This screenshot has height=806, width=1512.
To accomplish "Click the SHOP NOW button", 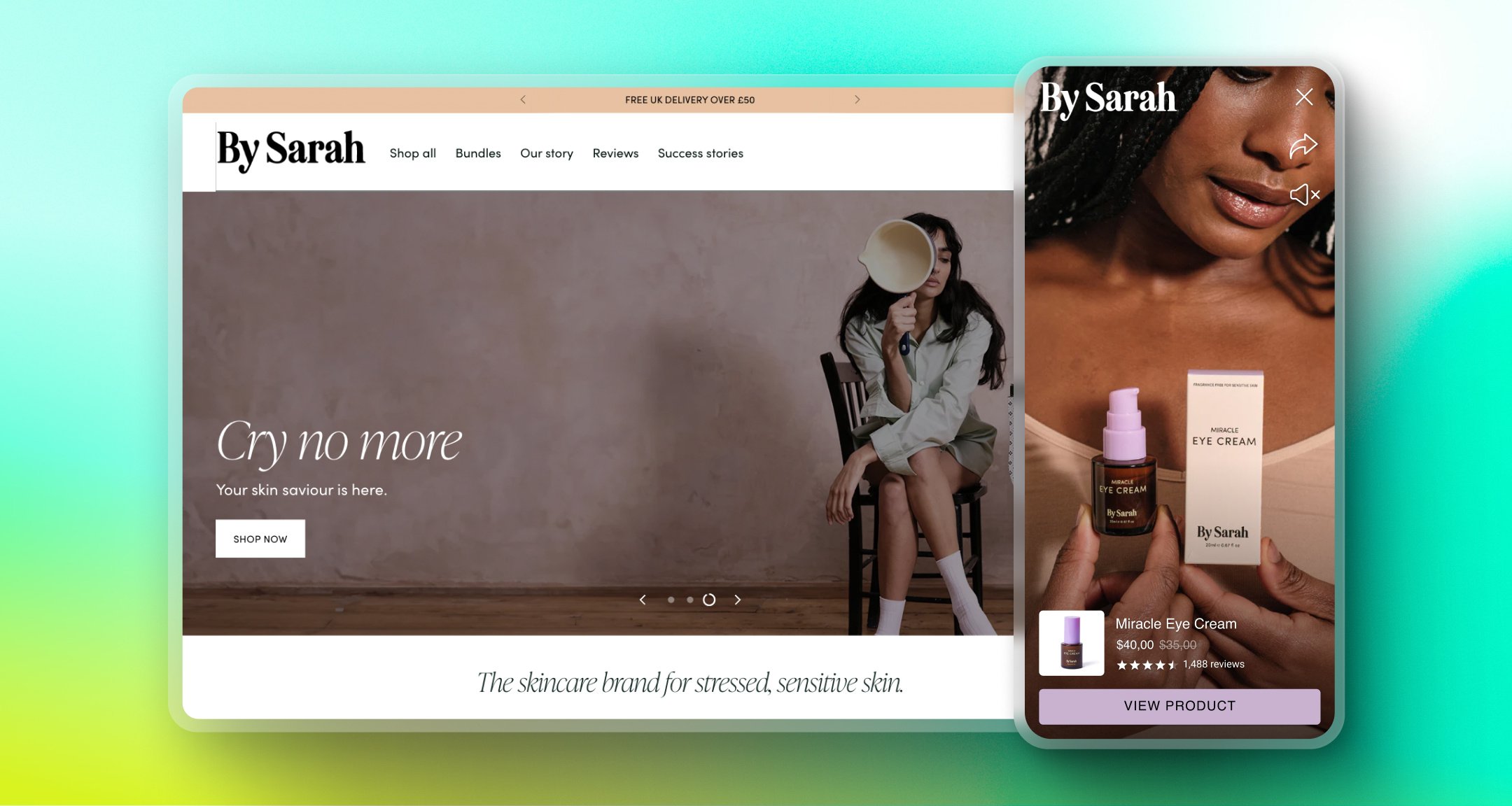I will point(260,538).
